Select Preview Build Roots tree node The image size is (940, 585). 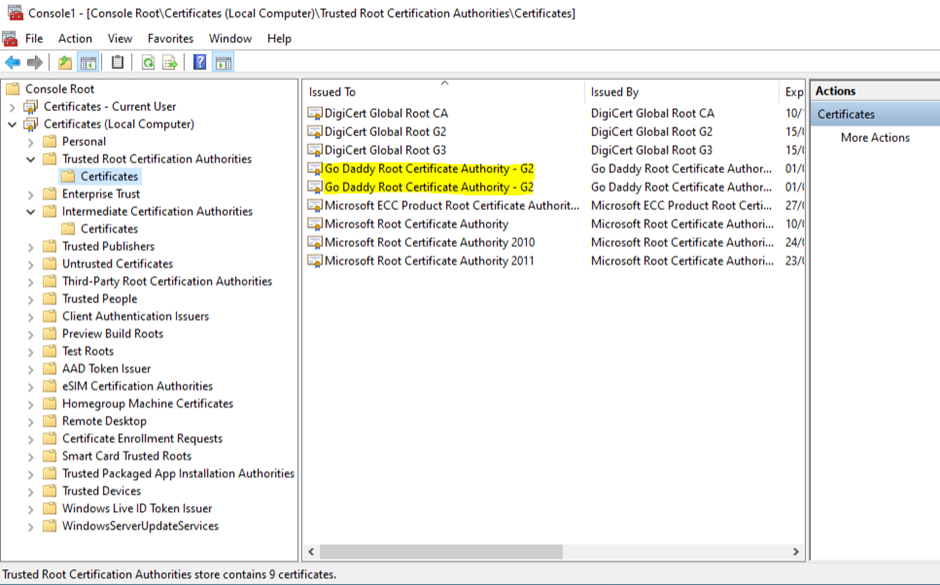pos(113,333)
